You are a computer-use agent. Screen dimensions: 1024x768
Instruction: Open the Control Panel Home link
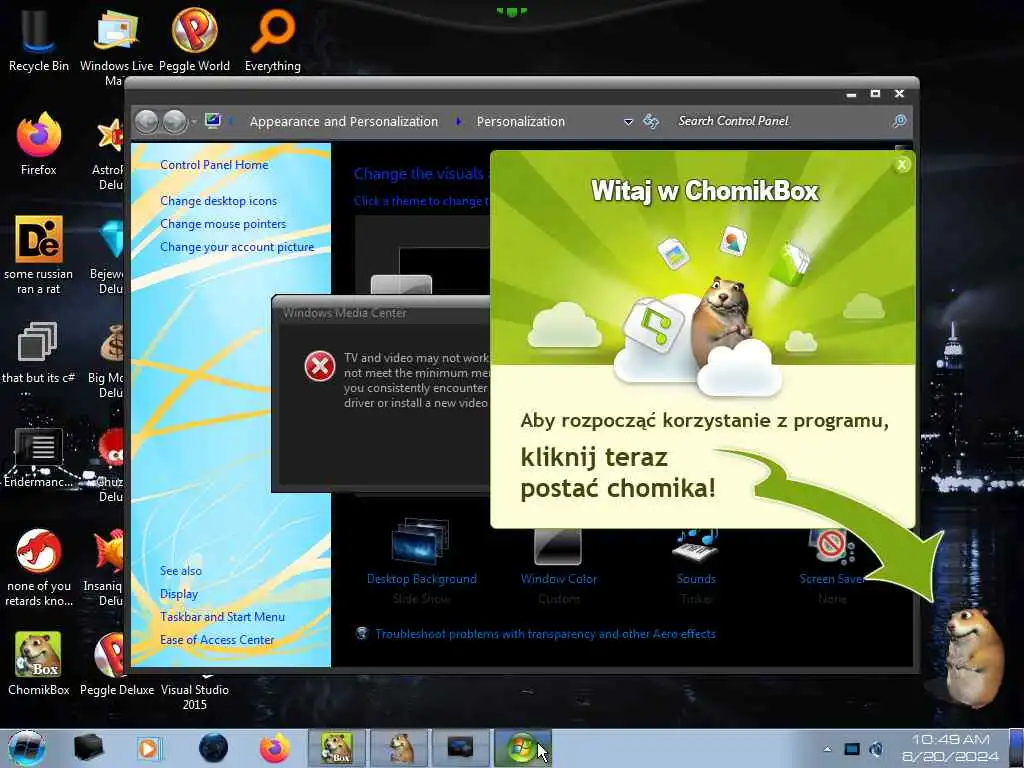[x=214, y=165]
